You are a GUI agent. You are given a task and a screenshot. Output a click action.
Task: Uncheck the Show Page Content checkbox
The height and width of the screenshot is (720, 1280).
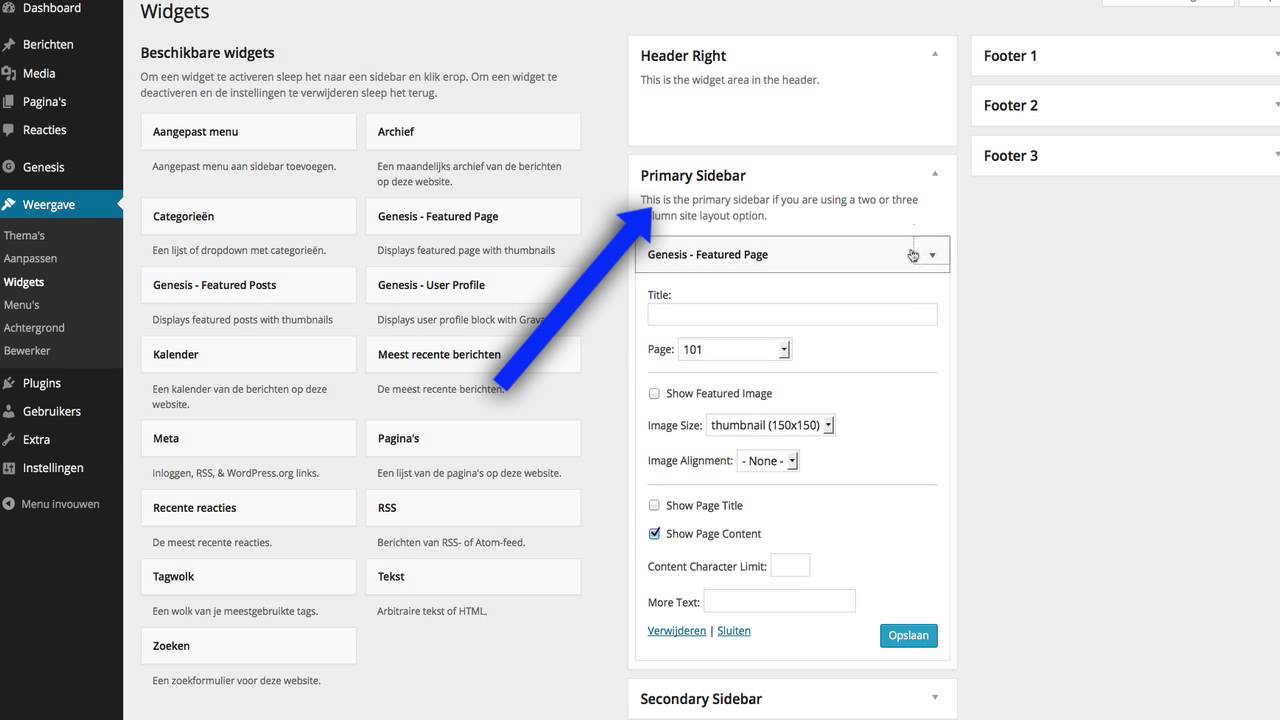pyautogui.click(x=655, y=534)
